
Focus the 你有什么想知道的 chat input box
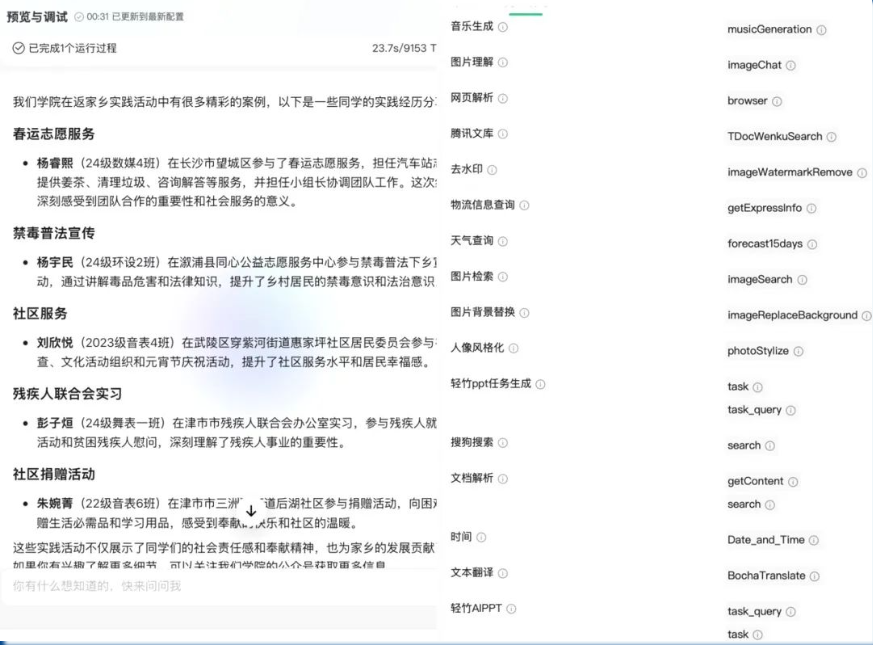coord(220,586)
